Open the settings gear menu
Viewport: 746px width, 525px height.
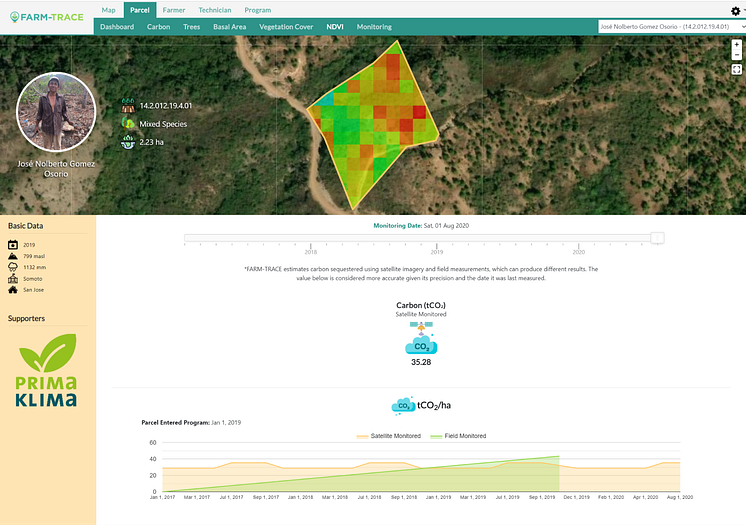point(735,10)
